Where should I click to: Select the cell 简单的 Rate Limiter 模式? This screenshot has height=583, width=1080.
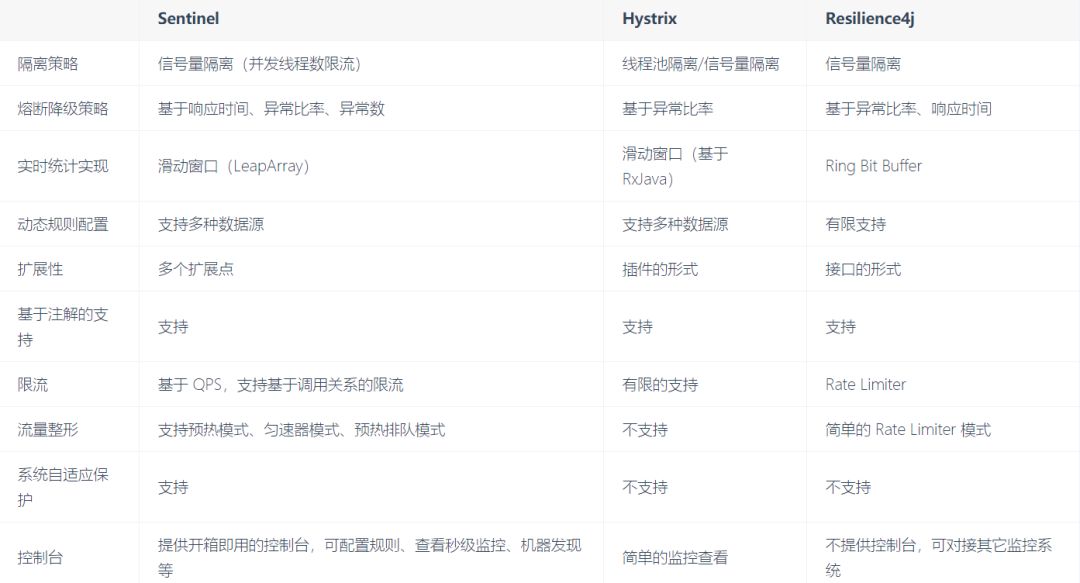click(x=908, y=430)
